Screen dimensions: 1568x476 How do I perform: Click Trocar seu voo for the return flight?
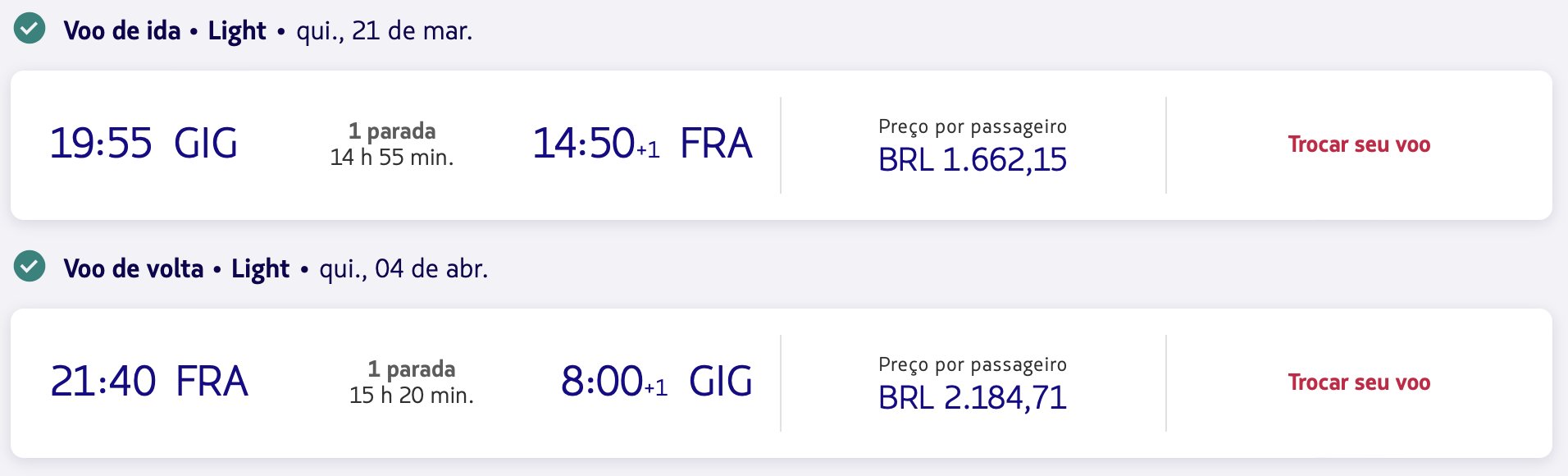coord(1359,382)
